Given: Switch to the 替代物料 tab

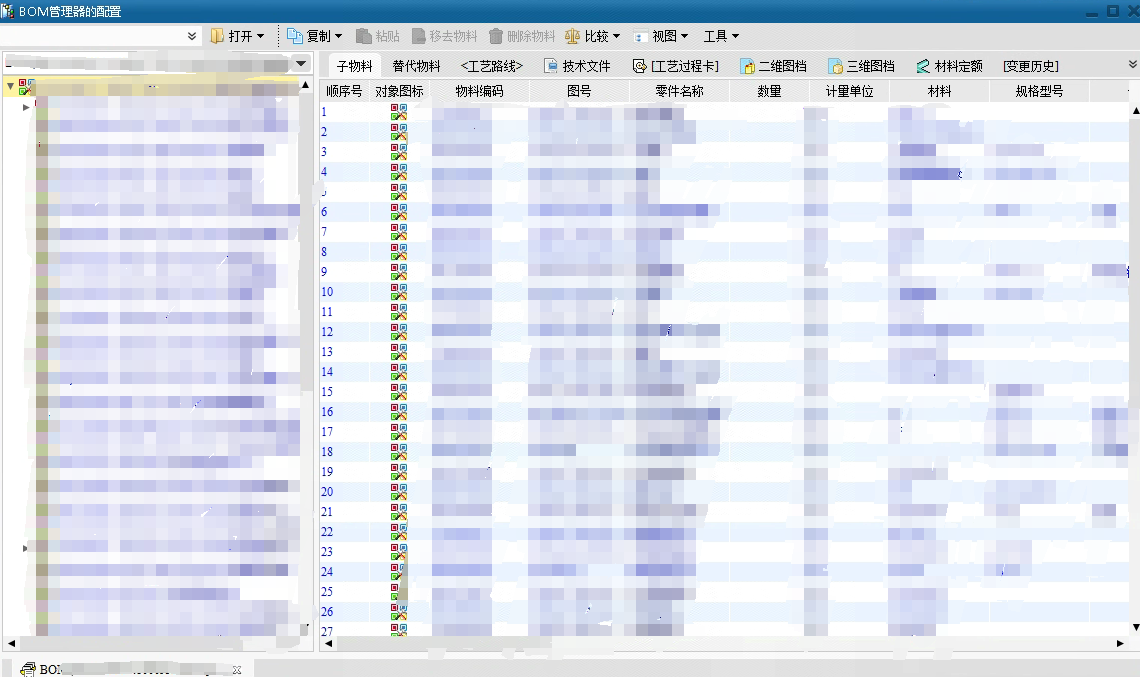Looking at the screenshot, I should click(417, 66).
